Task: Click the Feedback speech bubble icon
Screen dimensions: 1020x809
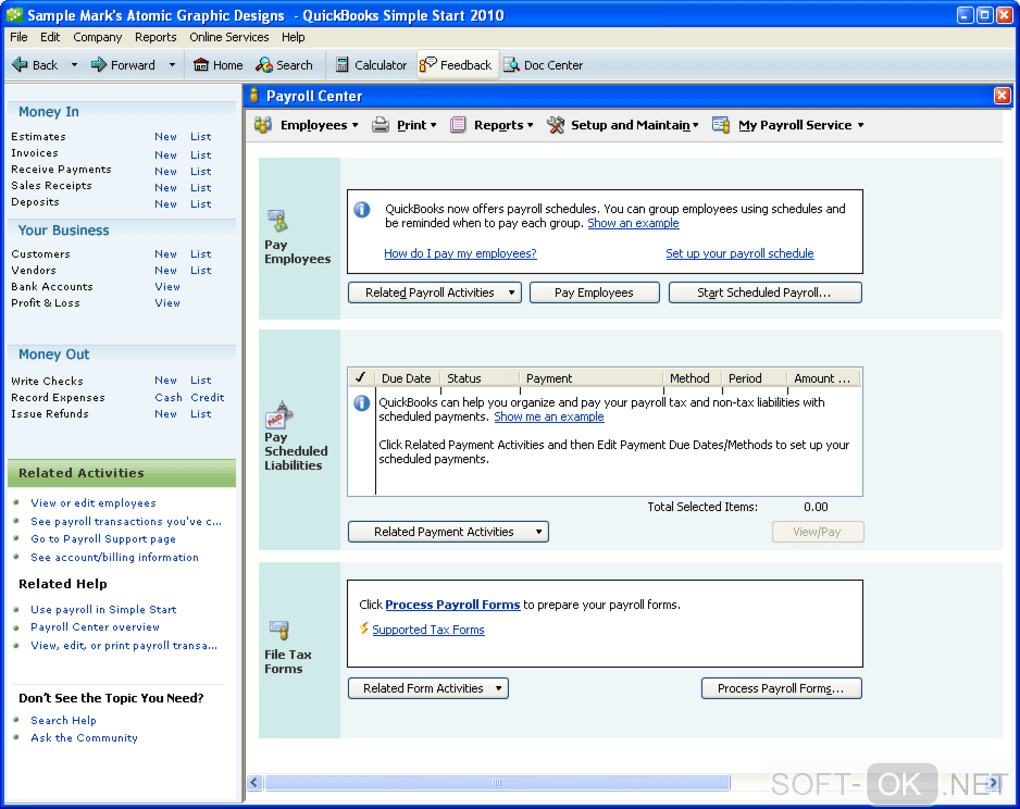Action: click(428, 64)
